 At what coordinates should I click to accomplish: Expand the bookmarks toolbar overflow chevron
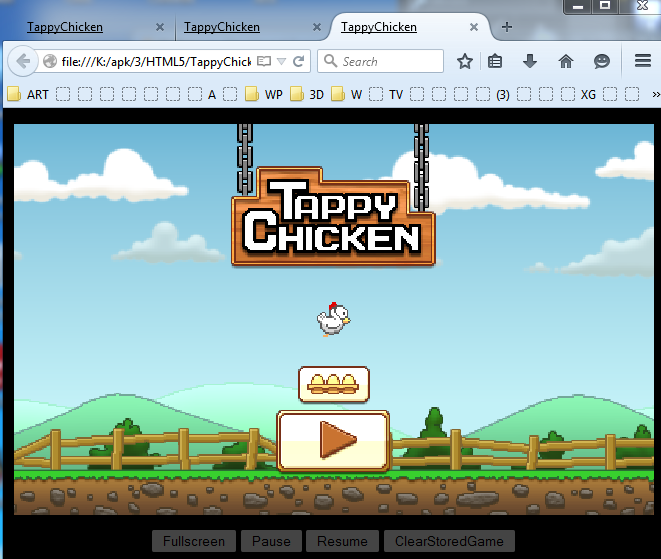656,94
